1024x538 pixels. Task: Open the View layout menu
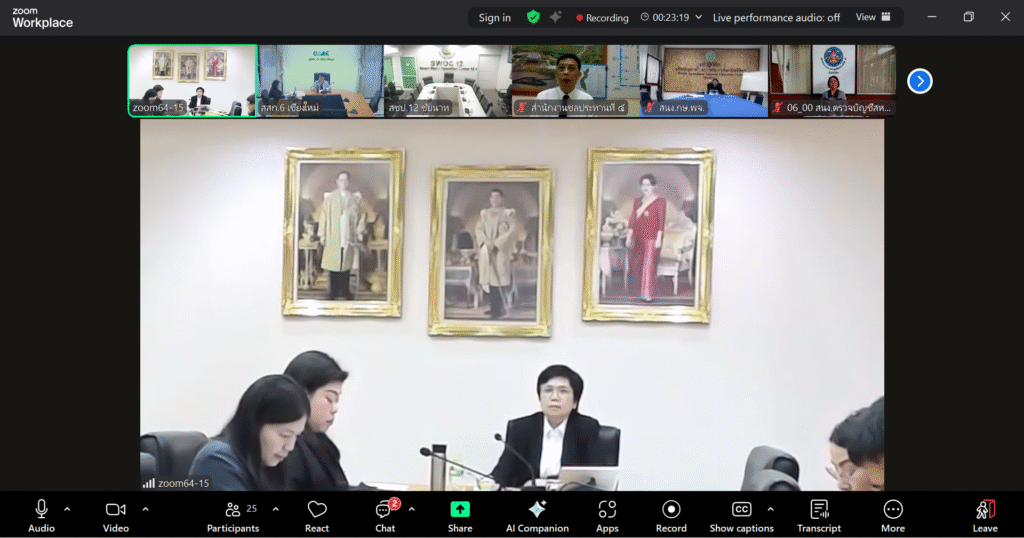872,17
